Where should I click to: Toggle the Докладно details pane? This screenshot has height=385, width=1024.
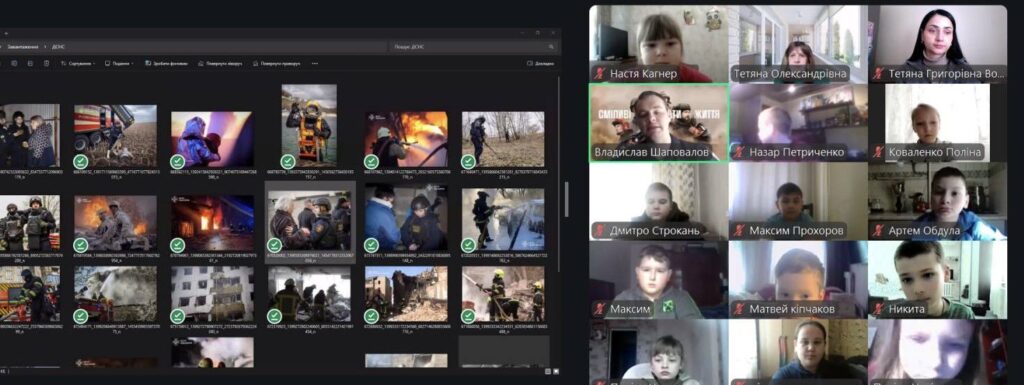pos(540,63)
